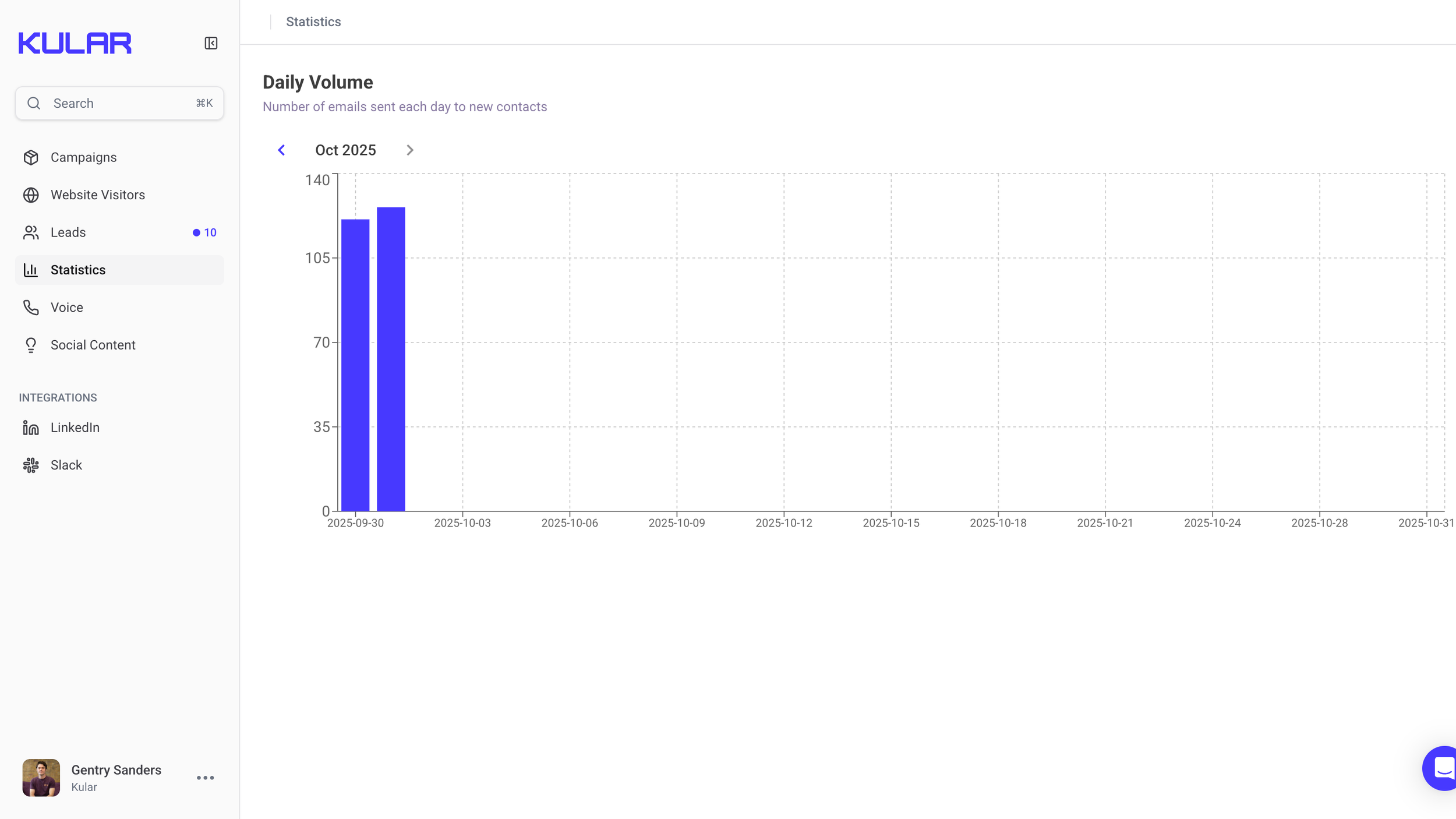The image size is (1456, 819).
Task: Click the Leads people icon
Action: (x=31, y=232)
